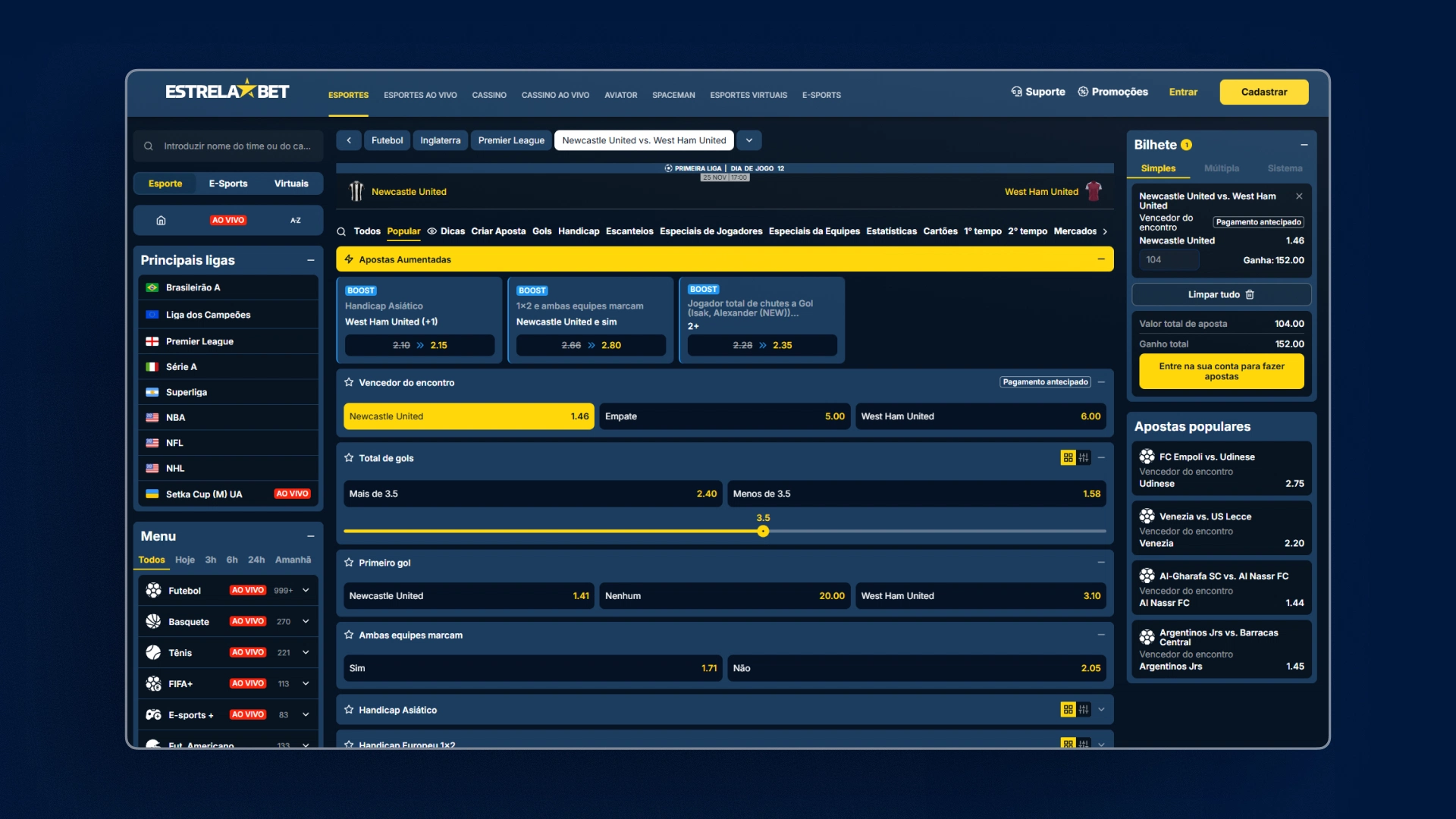Open Promoções link
Screen dimensions: 1456x819
pyautogui.click(x=1113, y=92)
